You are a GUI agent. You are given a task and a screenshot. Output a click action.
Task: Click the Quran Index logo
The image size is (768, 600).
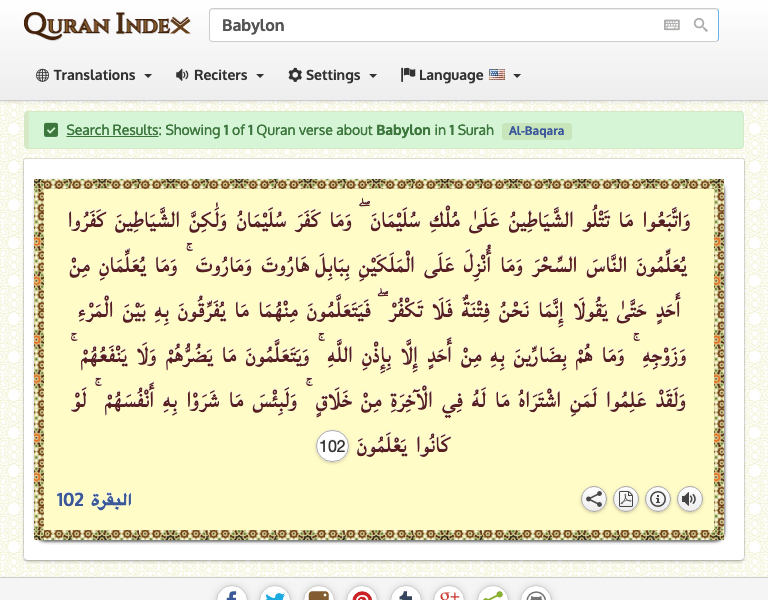(x=107, y=26)
